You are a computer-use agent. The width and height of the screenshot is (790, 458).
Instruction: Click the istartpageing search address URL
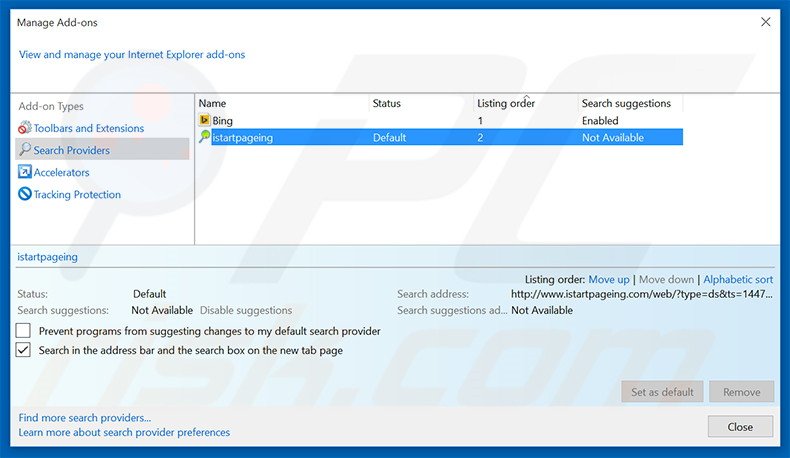pos(641,294)
